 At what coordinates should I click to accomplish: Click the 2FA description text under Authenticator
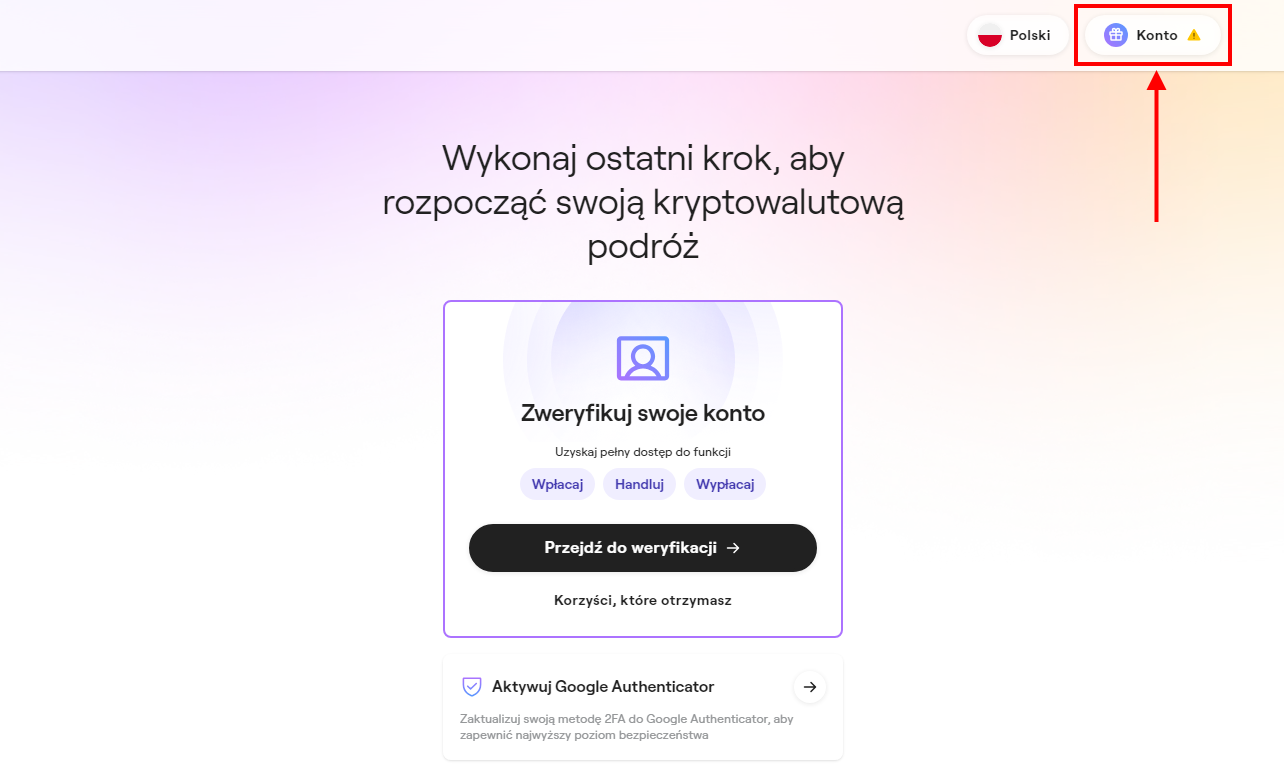(x=627, y=727)
